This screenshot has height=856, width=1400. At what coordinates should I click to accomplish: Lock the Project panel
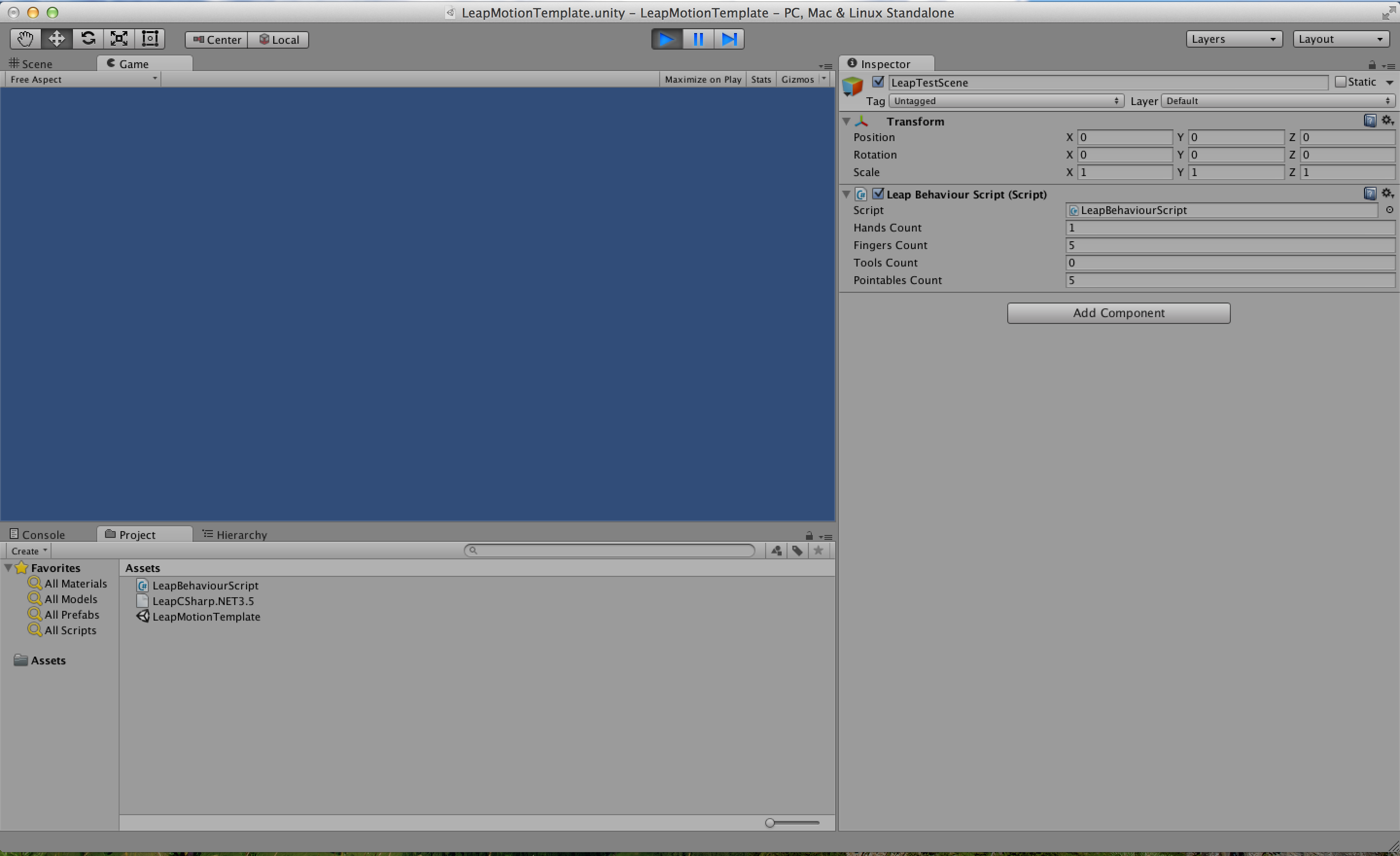[809, 536]
